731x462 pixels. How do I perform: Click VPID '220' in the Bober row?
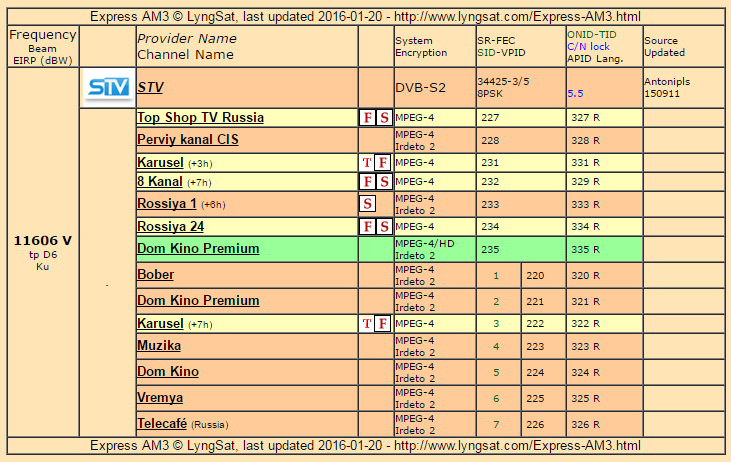coord(535,276)
